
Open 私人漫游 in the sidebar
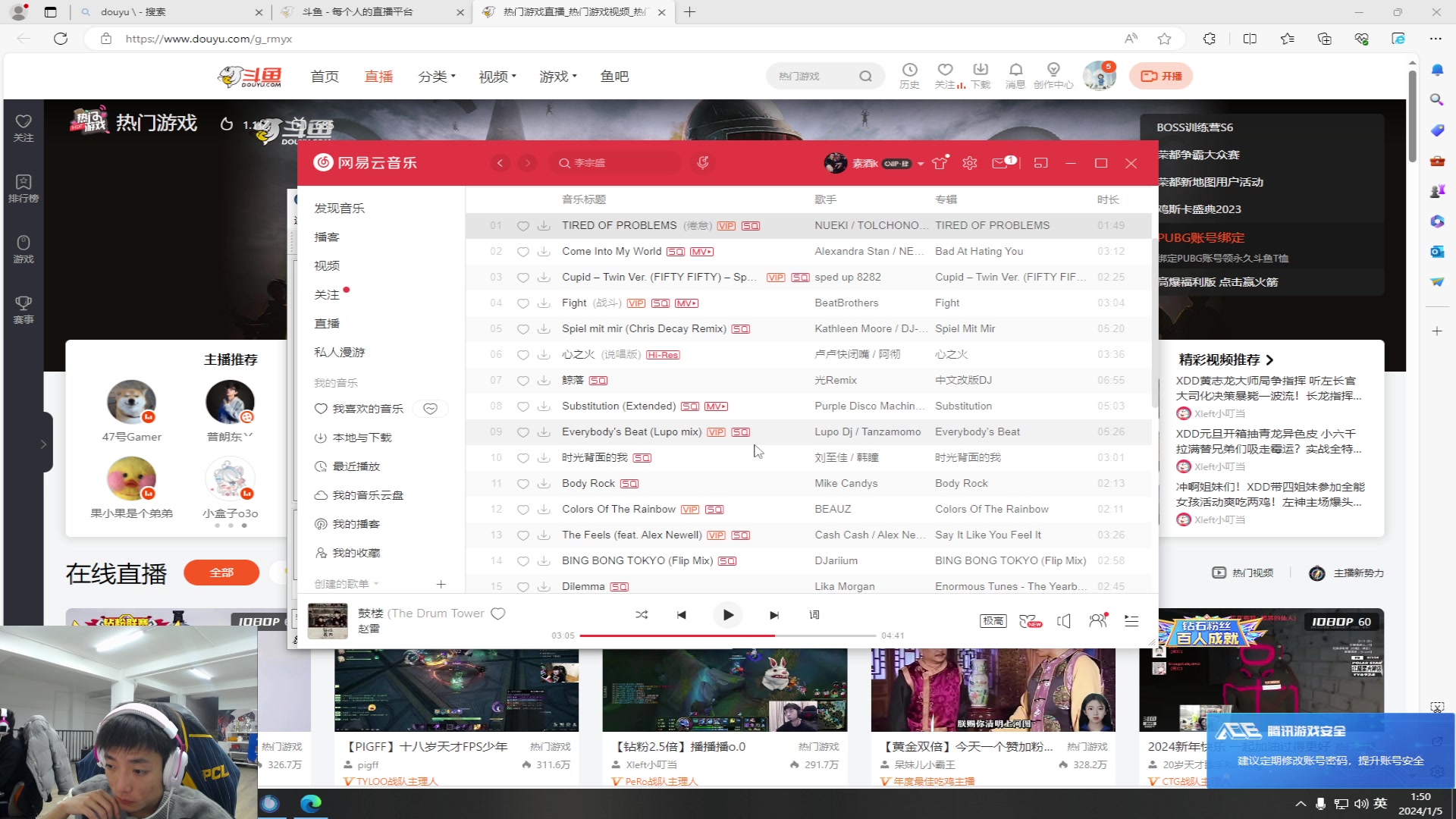340,352
